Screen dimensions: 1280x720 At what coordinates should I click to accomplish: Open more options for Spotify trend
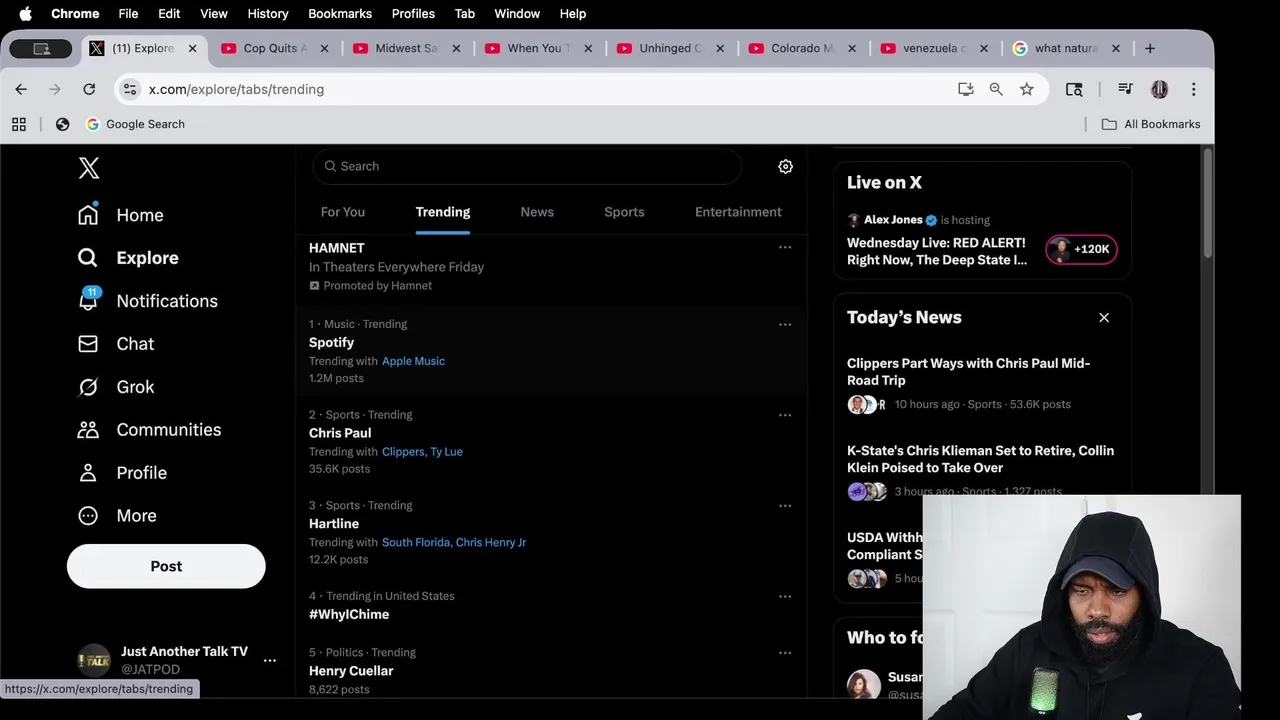click(785, 324)
